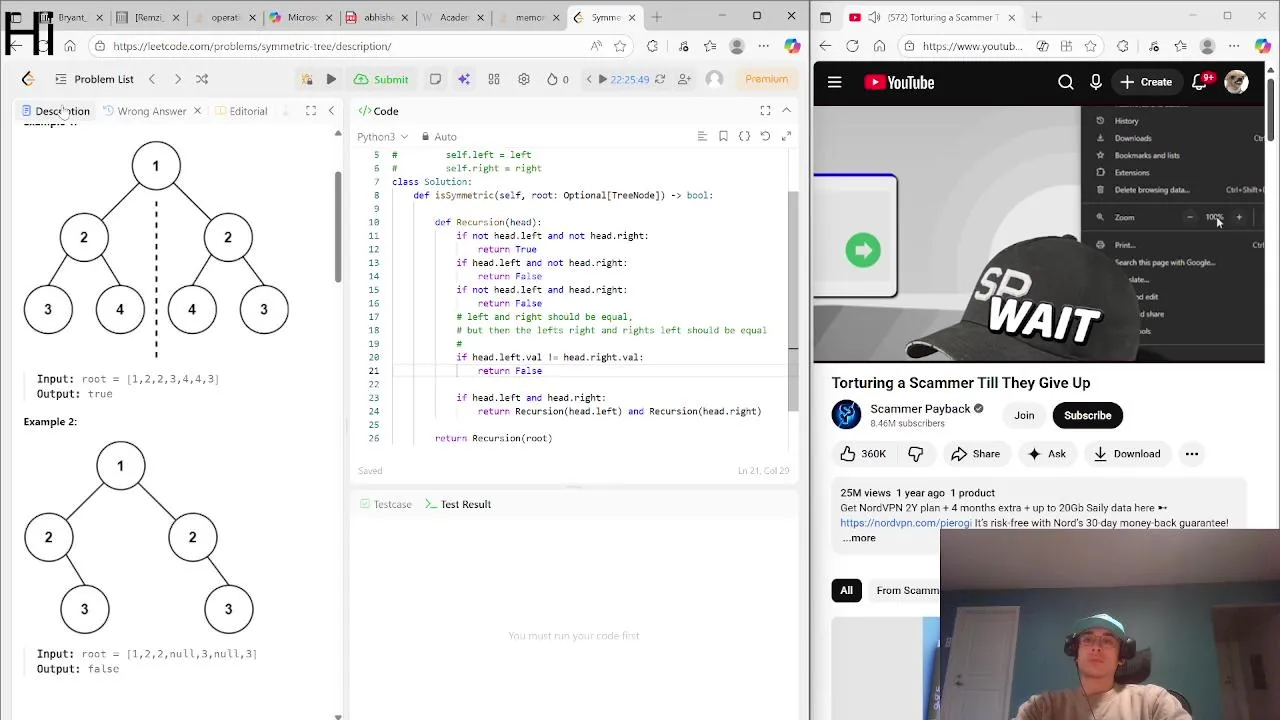Open the YouTube account avatar

[1236, 83]
